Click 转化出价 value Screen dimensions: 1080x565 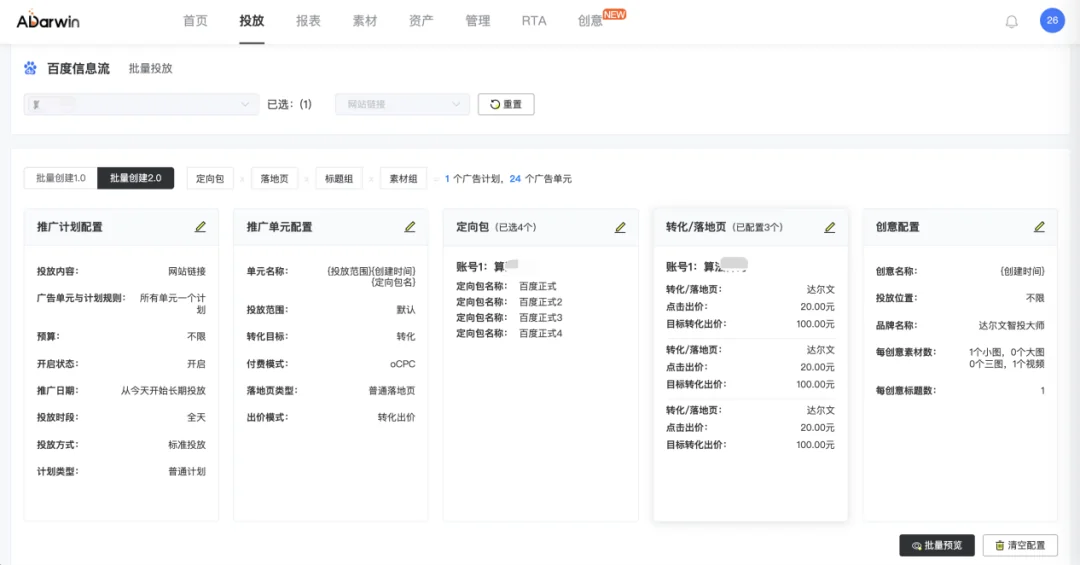tap(397, 418)
